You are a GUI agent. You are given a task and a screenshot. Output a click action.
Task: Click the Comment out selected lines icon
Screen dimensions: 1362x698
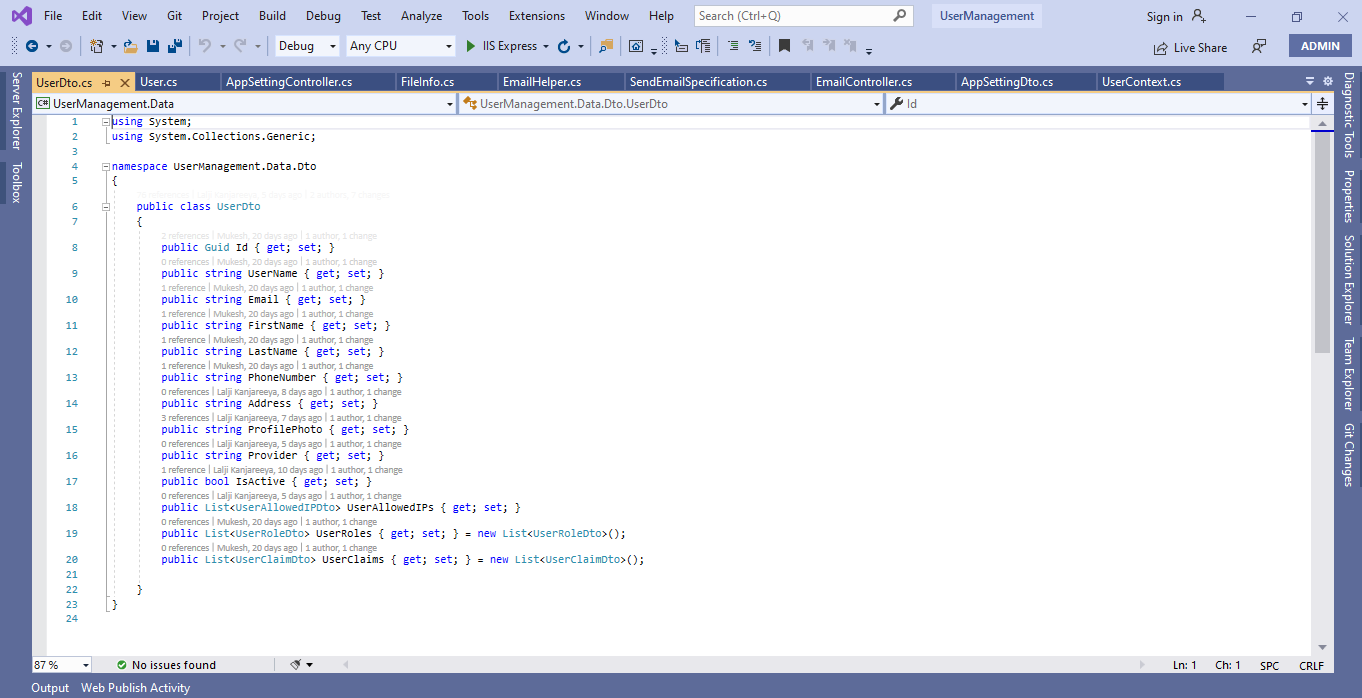(x=733, y=46)
